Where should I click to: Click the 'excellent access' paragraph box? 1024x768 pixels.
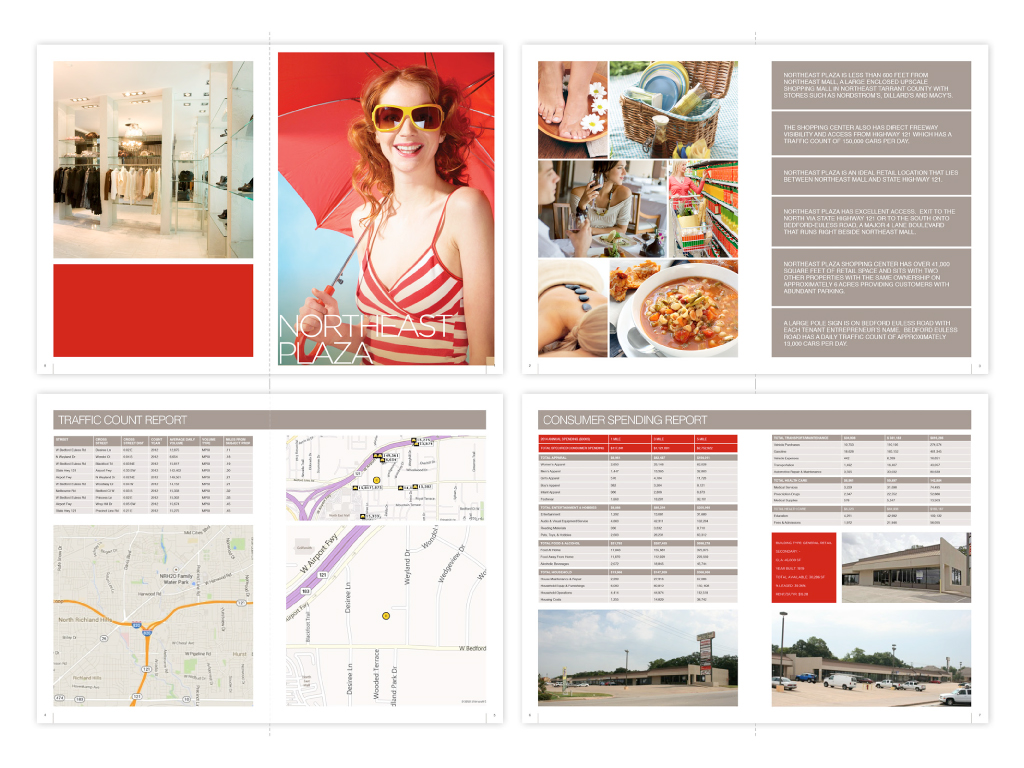871,221
